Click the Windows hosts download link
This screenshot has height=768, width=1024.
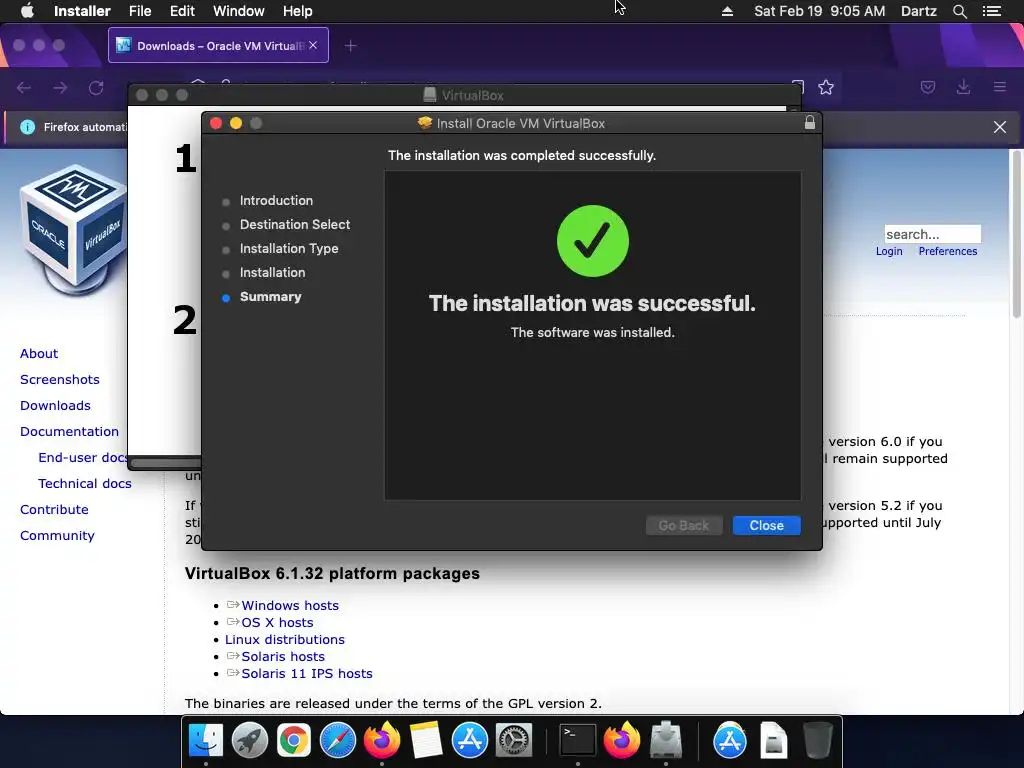click(290, 605)
